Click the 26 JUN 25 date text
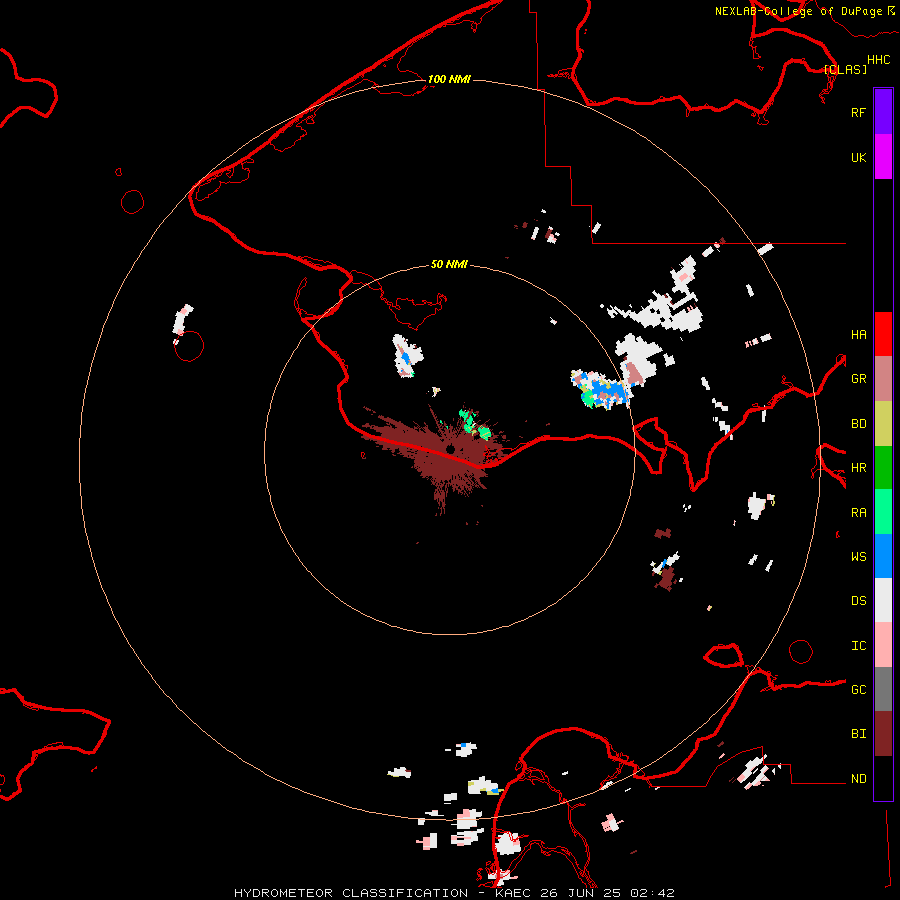This screenshot has width=900, height=900. click(580, 893)
